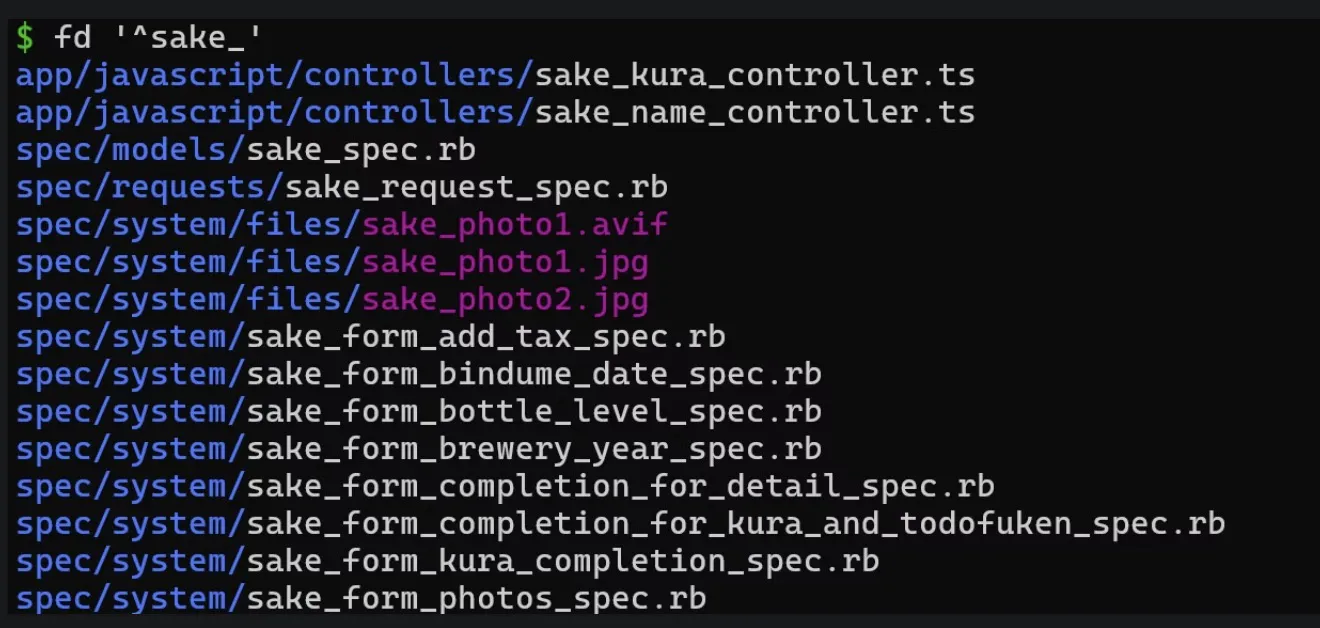
Task: Click the green dollar prompt symbol
Action: coord(25,38)
